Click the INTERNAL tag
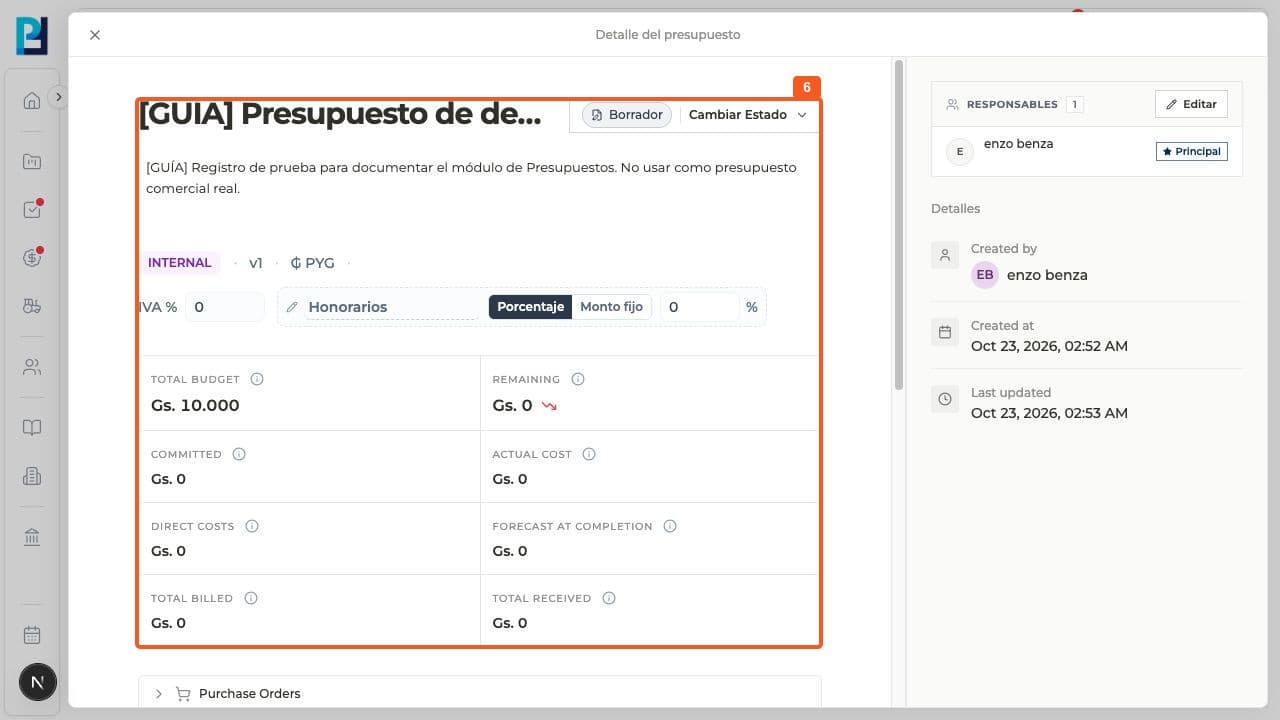1280x720 pixels. coord(180,263)
